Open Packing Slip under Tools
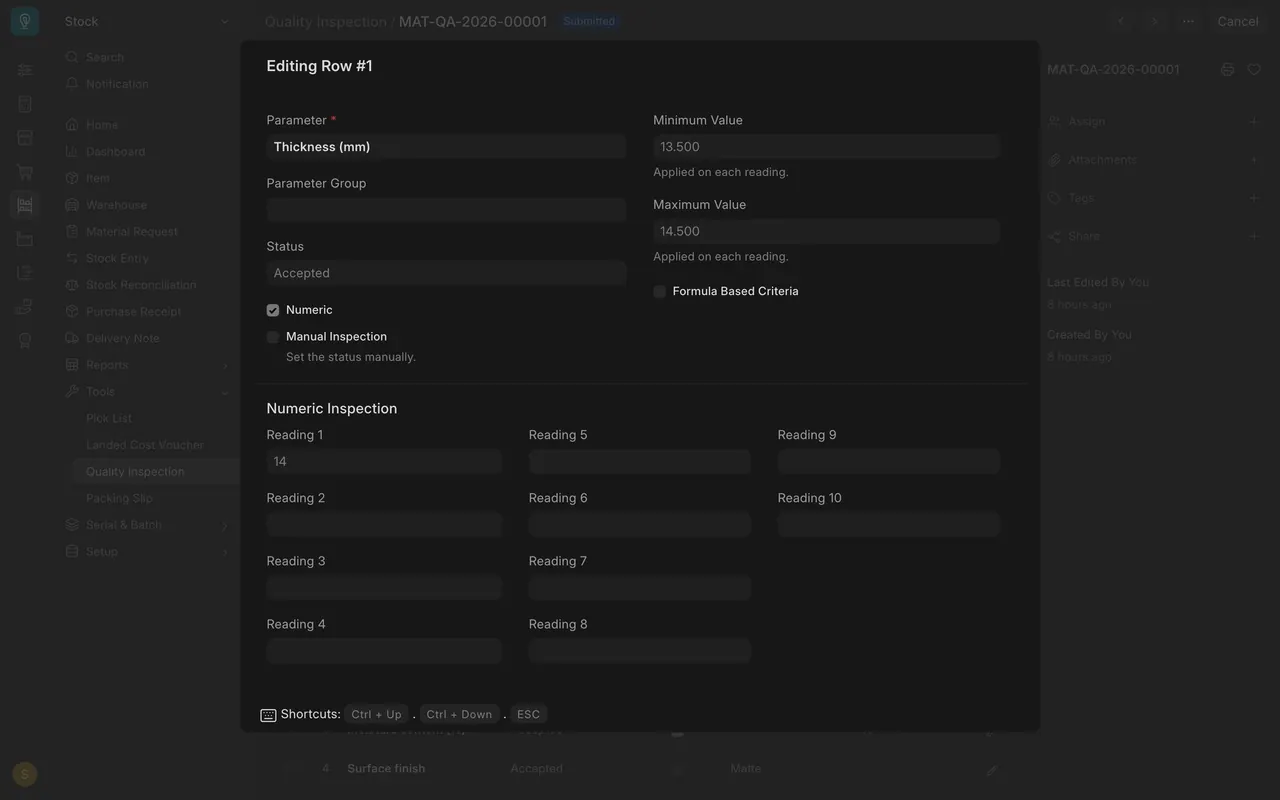Image resolution: width=1280 pixels, height=800 pixels. click(x=119, y=498)
